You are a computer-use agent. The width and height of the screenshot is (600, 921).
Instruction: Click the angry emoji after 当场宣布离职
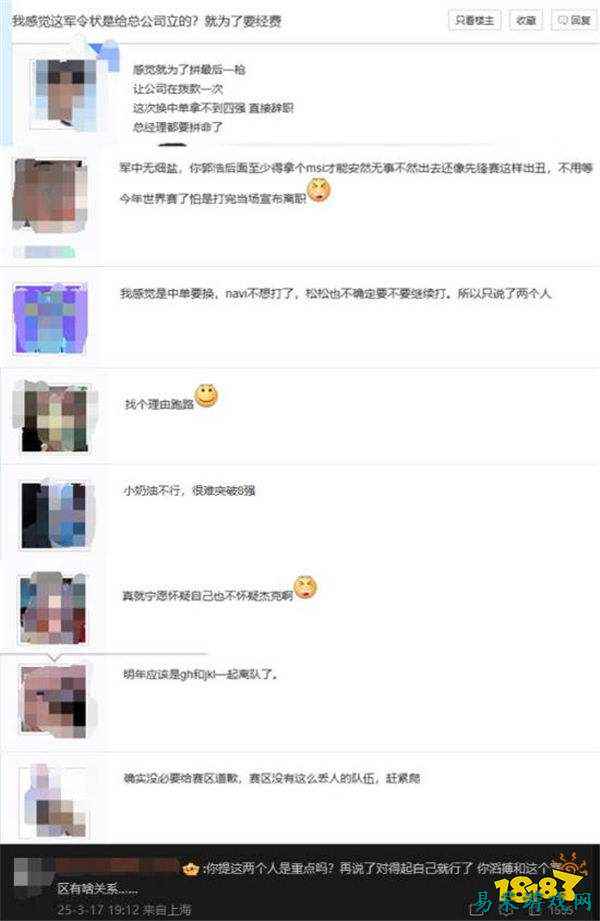pos(319,190)
